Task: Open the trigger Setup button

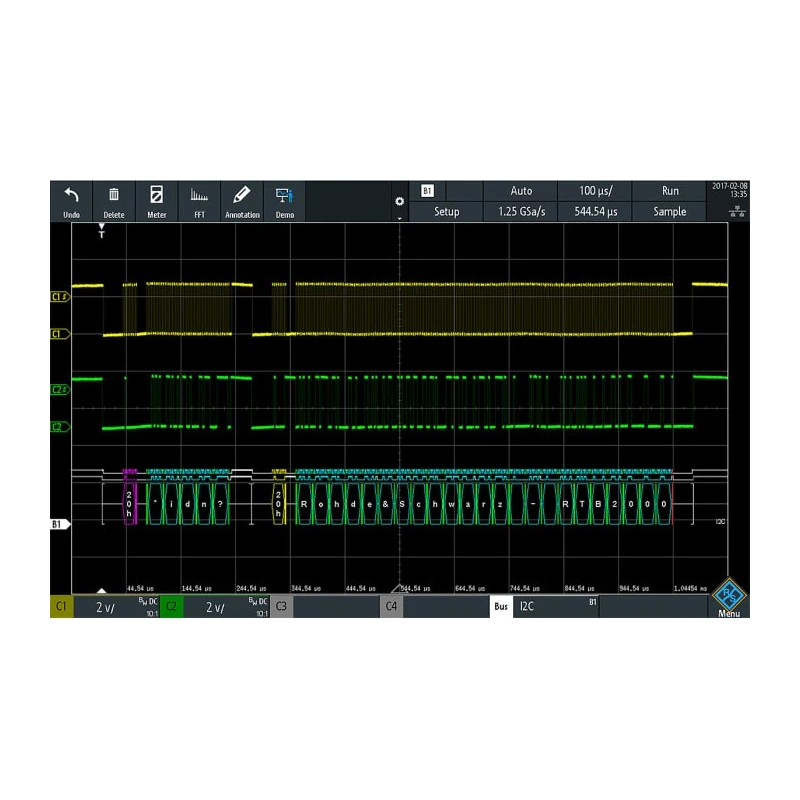Action: [446, 211]
